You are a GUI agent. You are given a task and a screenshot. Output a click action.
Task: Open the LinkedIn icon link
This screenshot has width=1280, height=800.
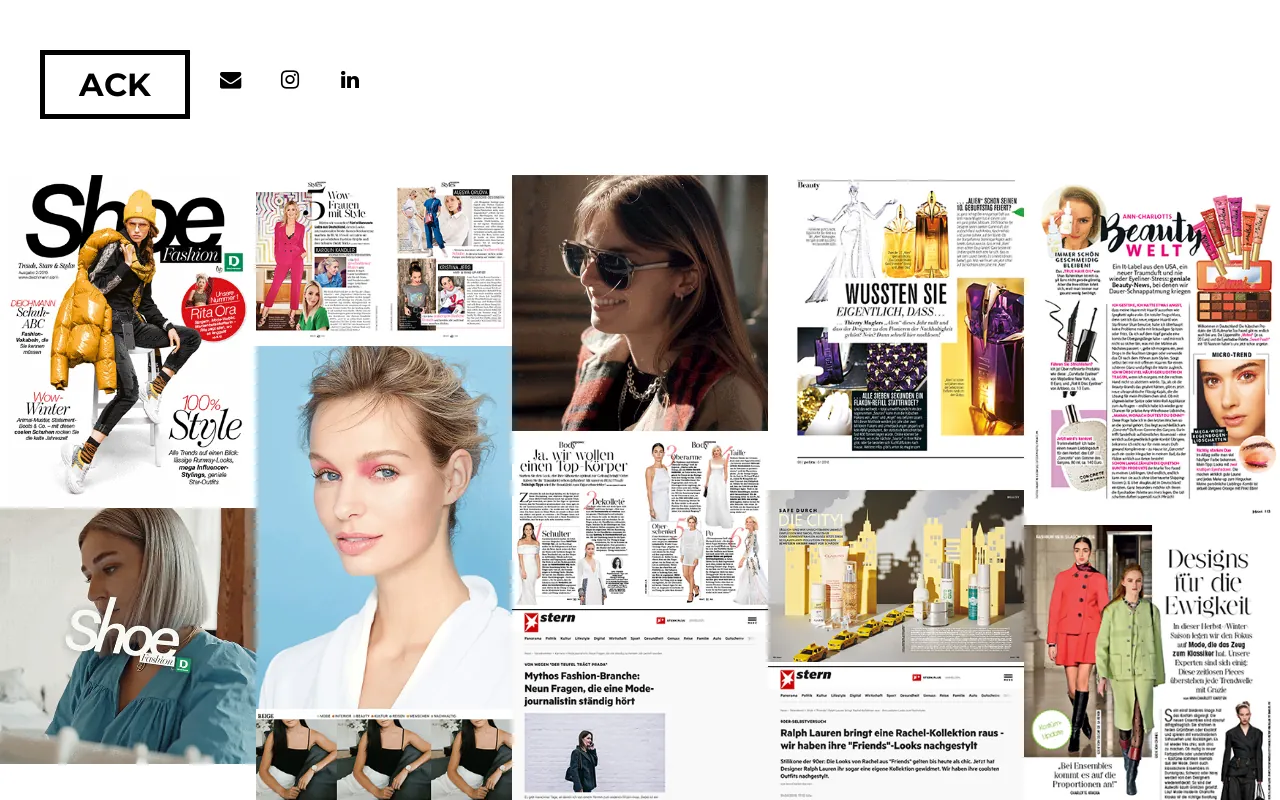[x=350, y=80]
